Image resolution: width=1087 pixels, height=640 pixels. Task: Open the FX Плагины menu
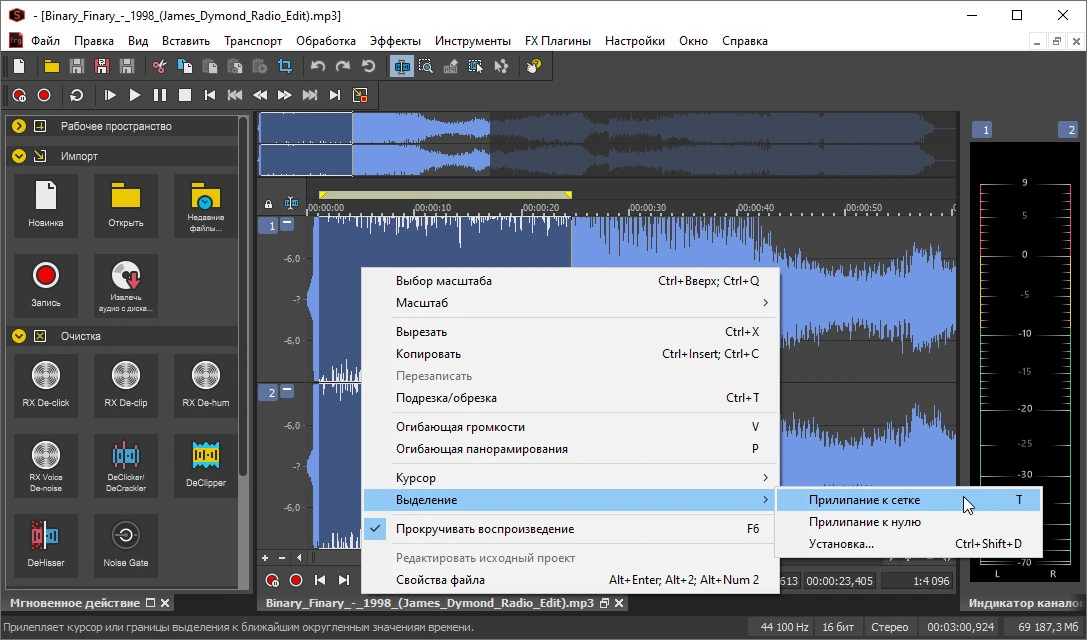(557, 41)
